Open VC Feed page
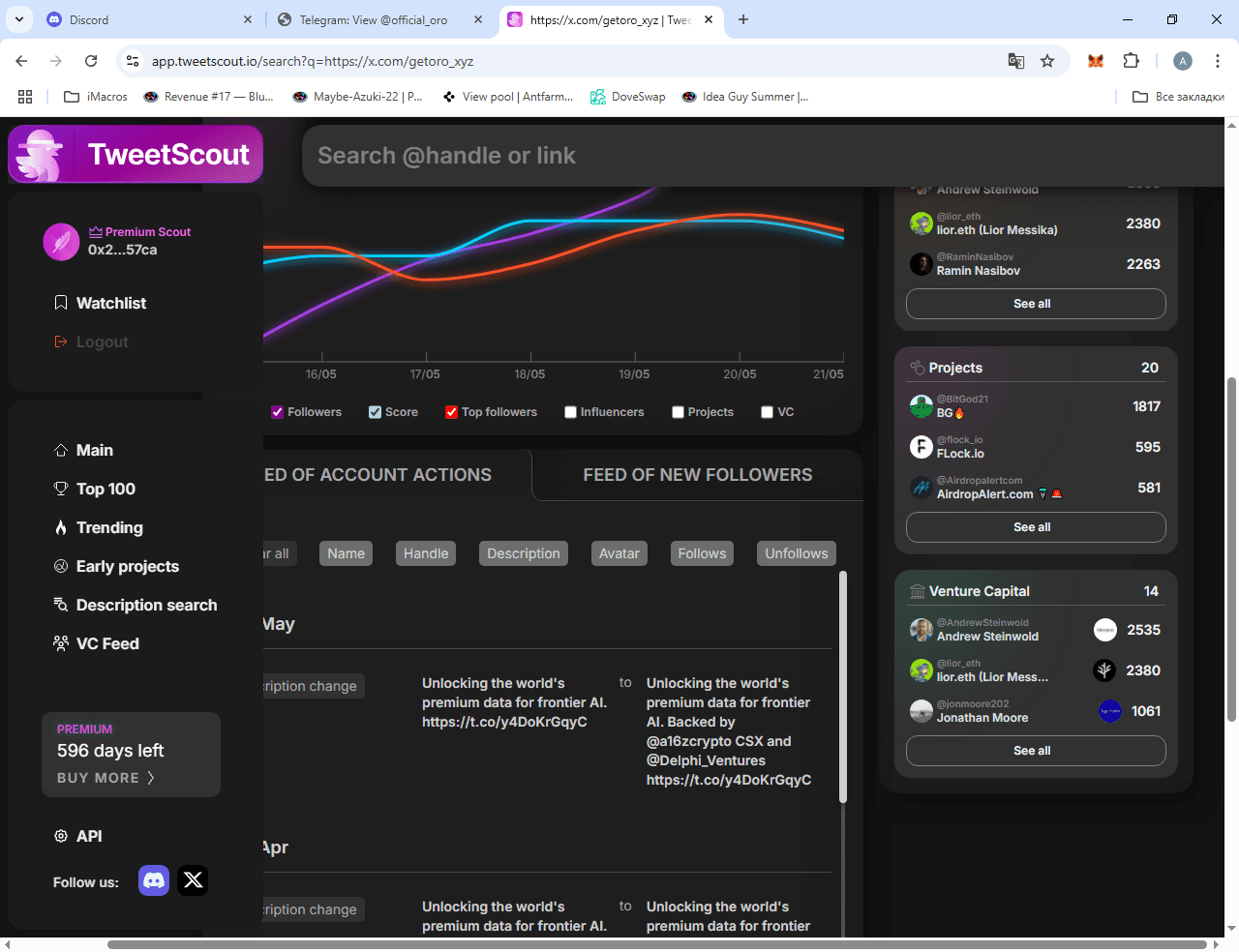The height and width of the screenshot is (952, 1239). click(97, 643)
